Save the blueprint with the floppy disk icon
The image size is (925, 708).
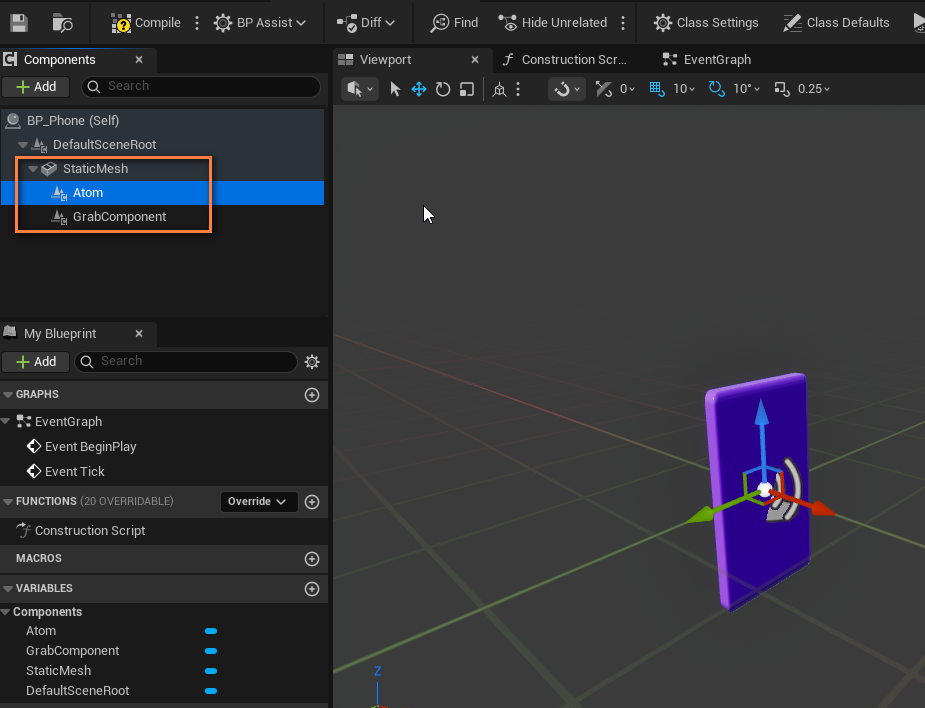(19, 22)
